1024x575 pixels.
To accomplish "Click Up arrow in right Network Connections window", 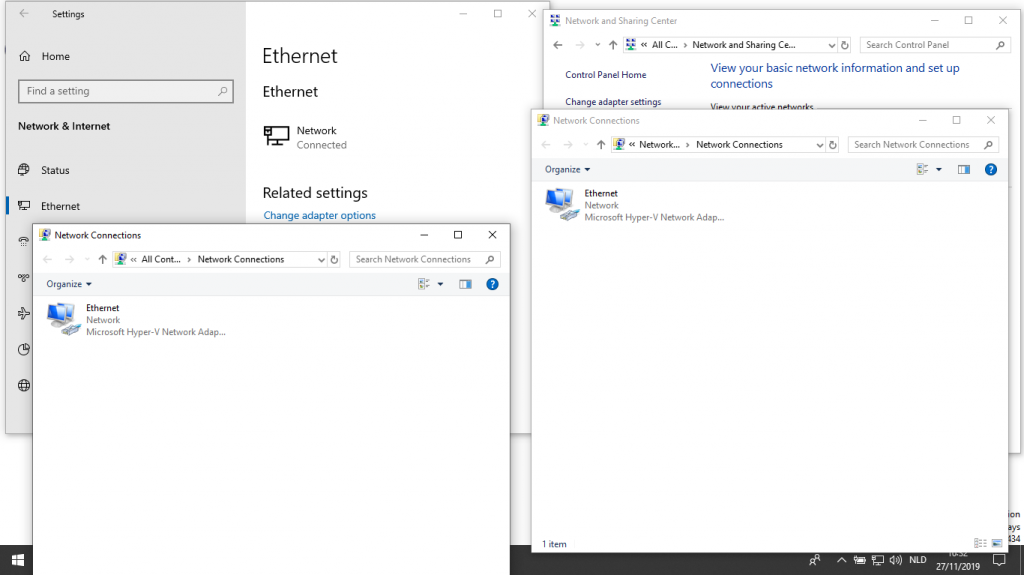I will (601, 144).
